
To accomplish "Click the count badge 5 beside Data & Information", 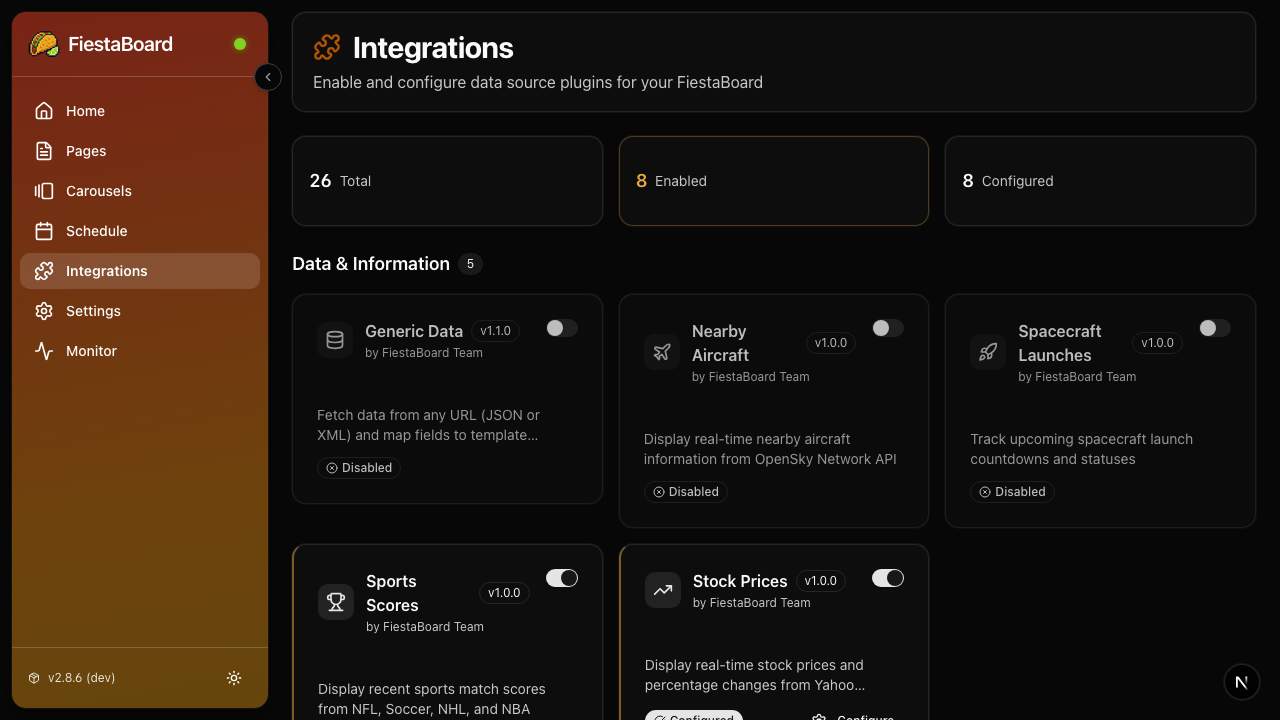I will pyautogui.click(x=470, y=264).
